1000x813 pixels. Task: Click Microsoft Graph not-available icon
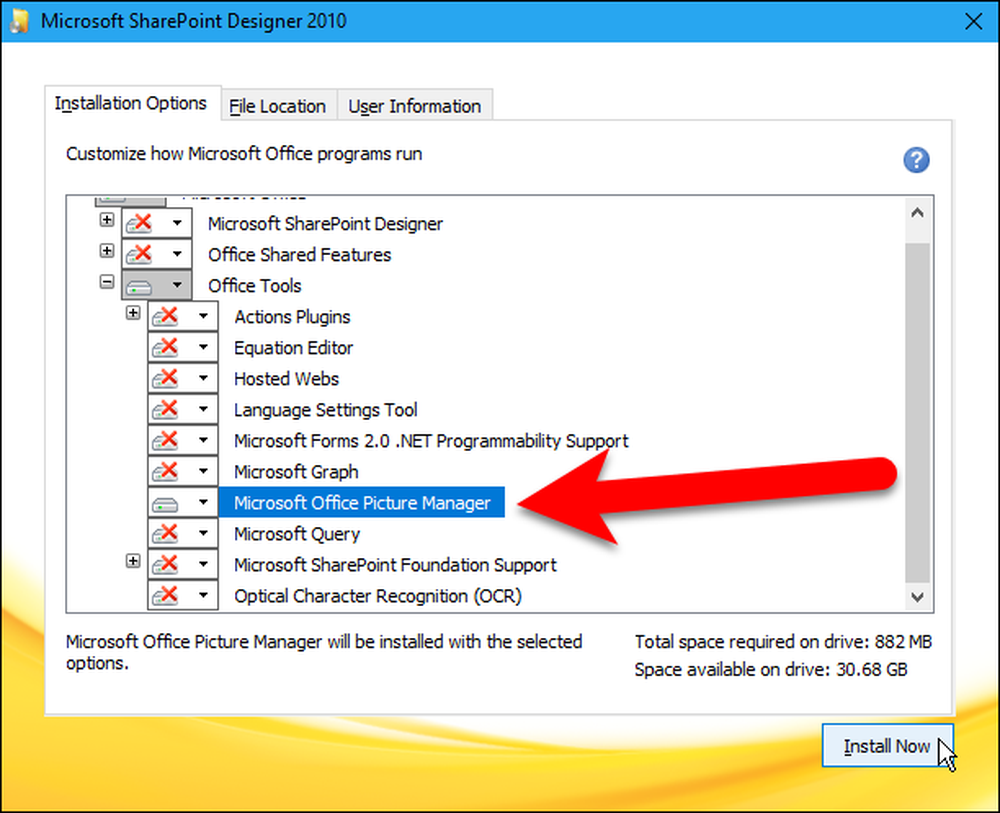point(165,472)
